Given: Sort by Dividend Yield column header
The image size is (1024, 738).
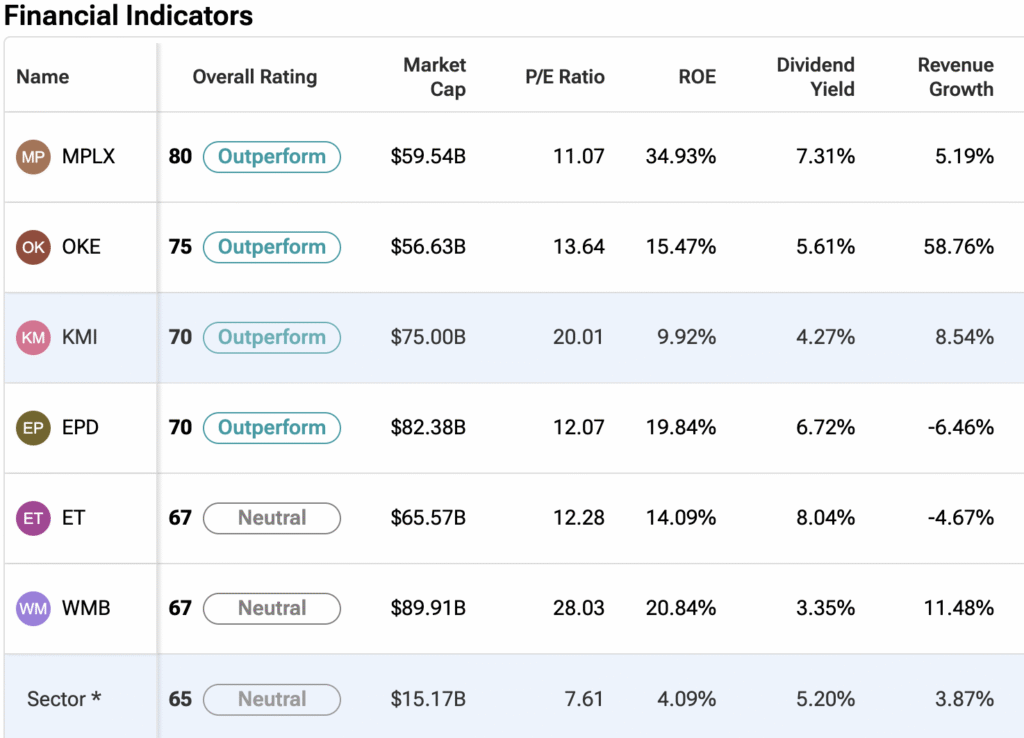Looking at the screenshot, I should (815, 77).
